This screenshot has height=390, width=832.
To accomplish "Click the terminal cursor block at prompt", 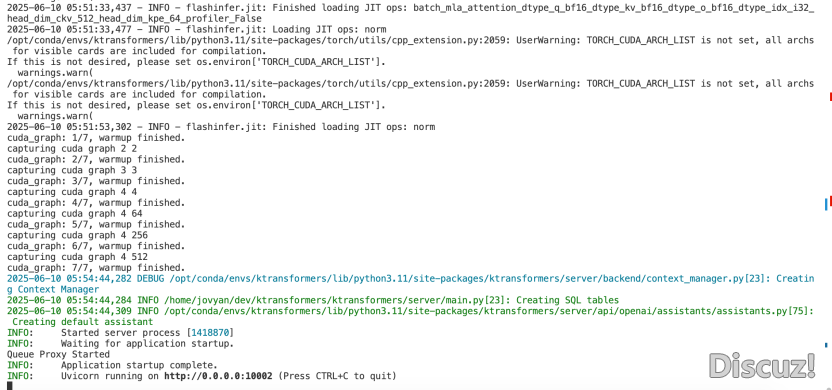I will coord(10,386).
